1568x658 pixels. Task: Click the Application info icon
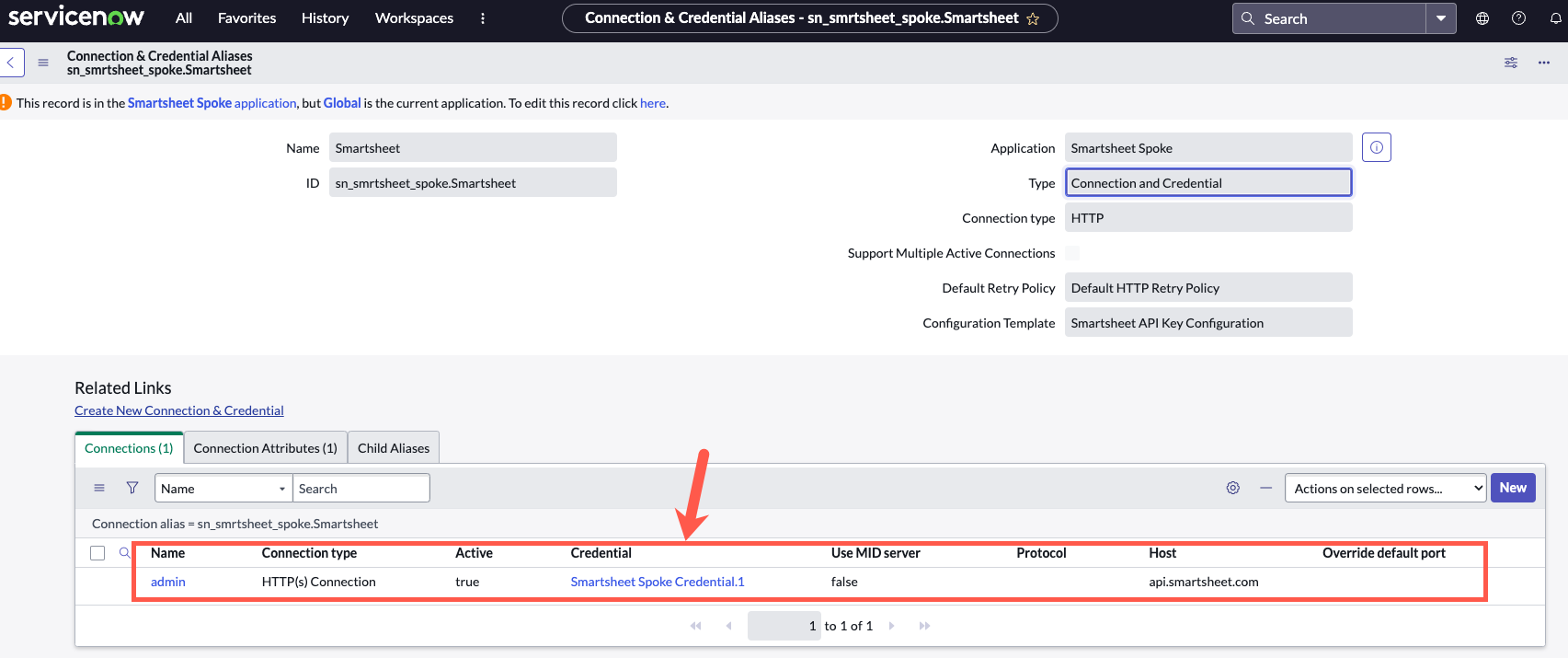1377,147
